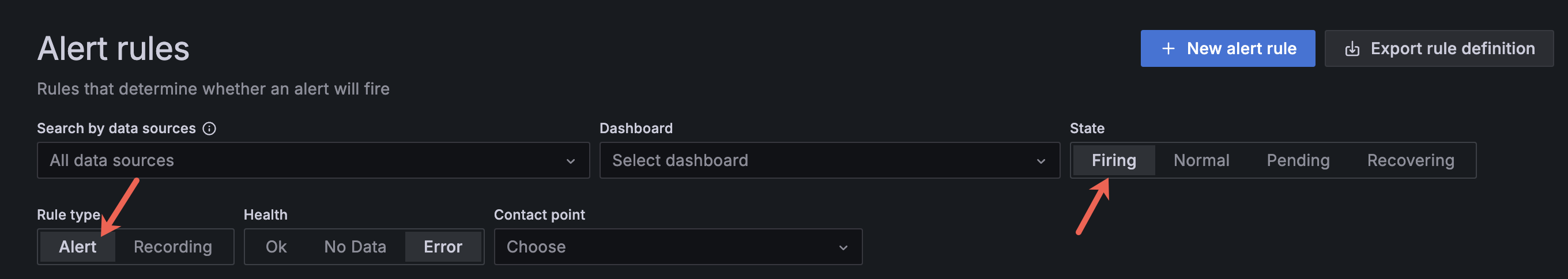1568x279 pixels.
Task: Filter health by Ok
Action: point(276,247)
